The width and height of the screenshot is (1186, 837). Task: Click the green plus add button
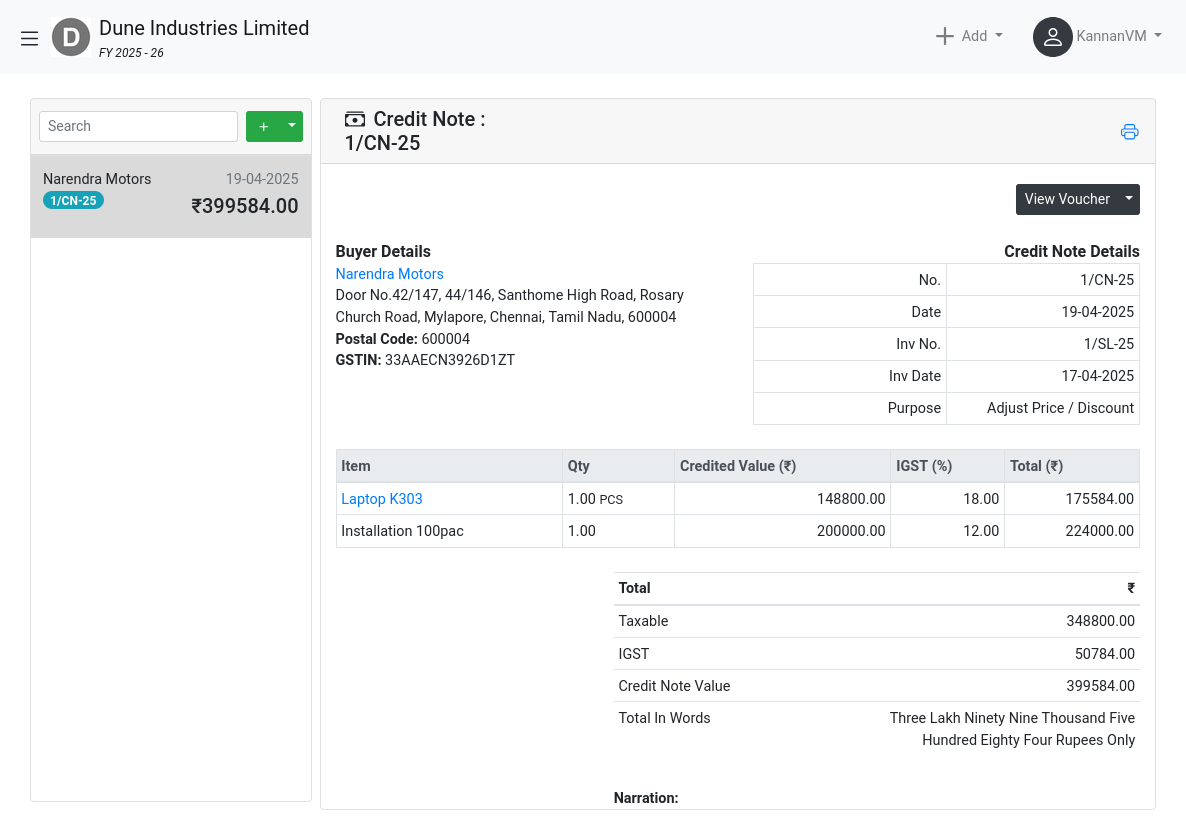263,126
